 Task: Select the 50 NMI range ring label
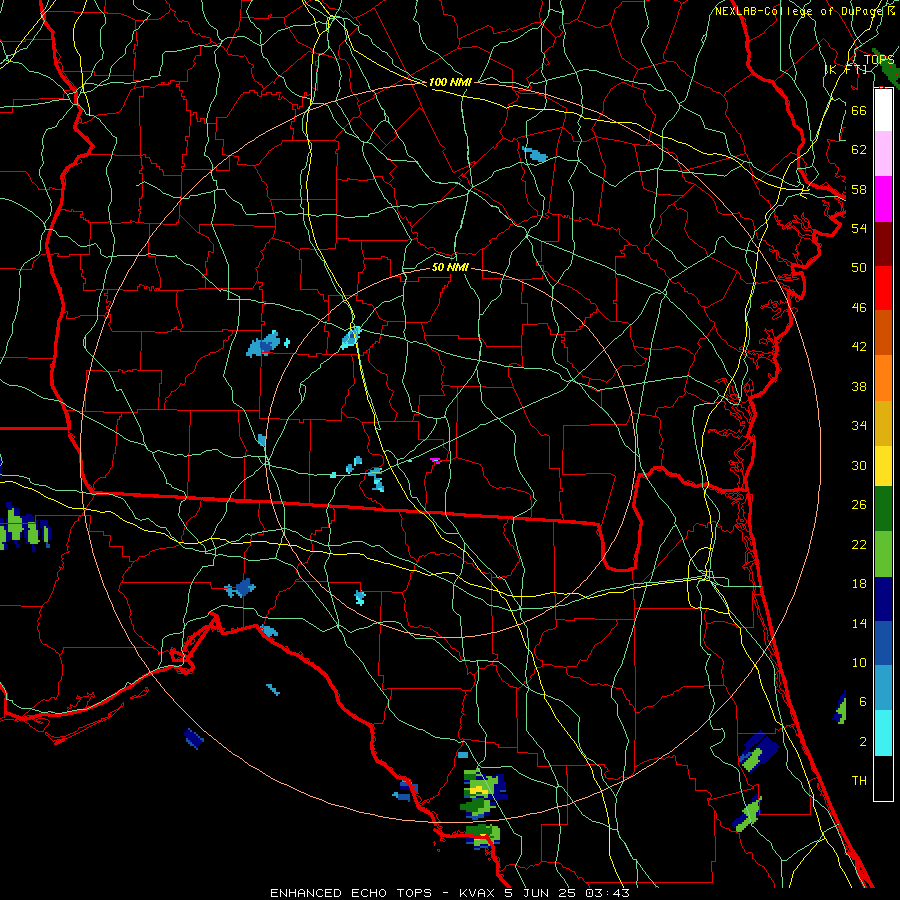pos(450,267)
